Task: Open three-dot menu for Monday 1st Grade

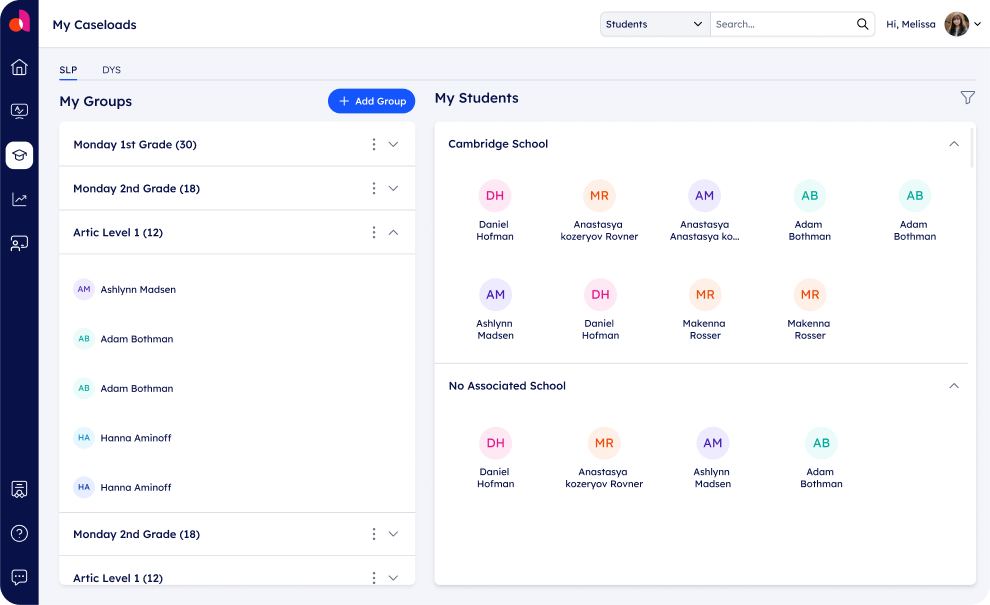Action: [x=374, y=144]
